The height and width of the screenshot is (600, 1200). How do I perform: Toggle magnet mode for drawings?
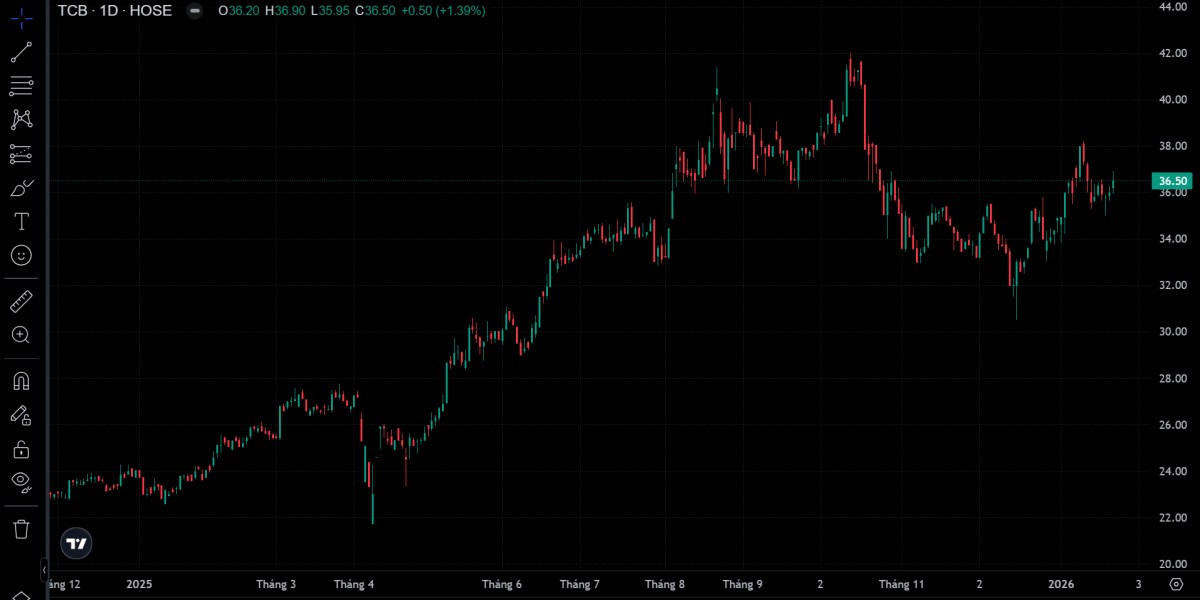(x=21, y=381)
